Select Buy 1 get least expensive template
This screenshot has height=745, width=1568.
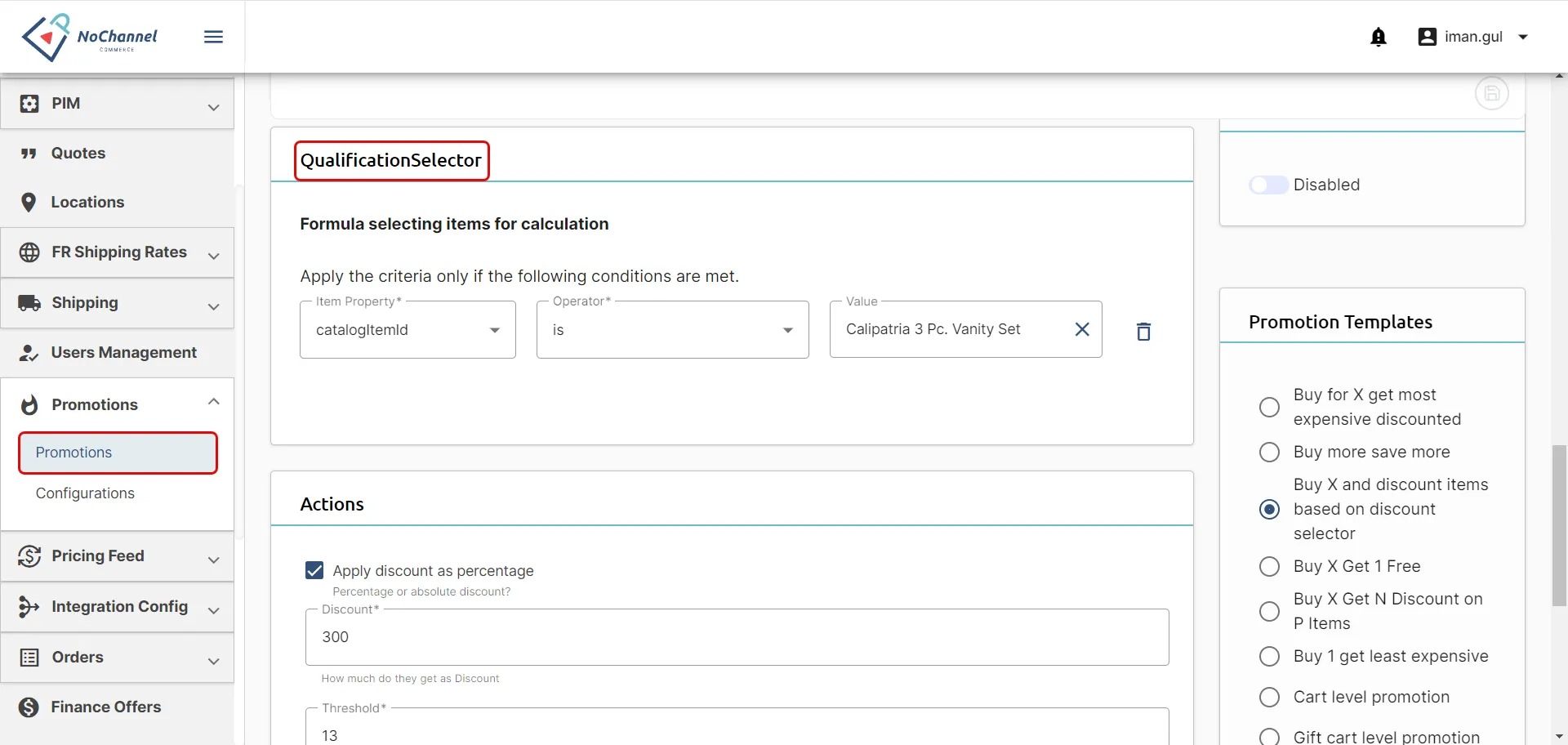click(1269, 656)
